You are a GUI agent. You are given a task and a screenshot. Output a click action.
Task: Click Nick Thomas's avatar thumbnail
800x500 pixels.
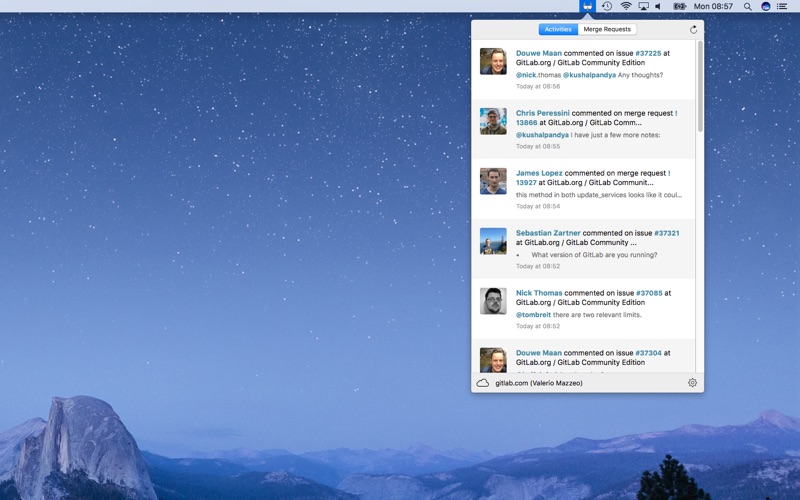pyautogui.click(x=493, y=301)
